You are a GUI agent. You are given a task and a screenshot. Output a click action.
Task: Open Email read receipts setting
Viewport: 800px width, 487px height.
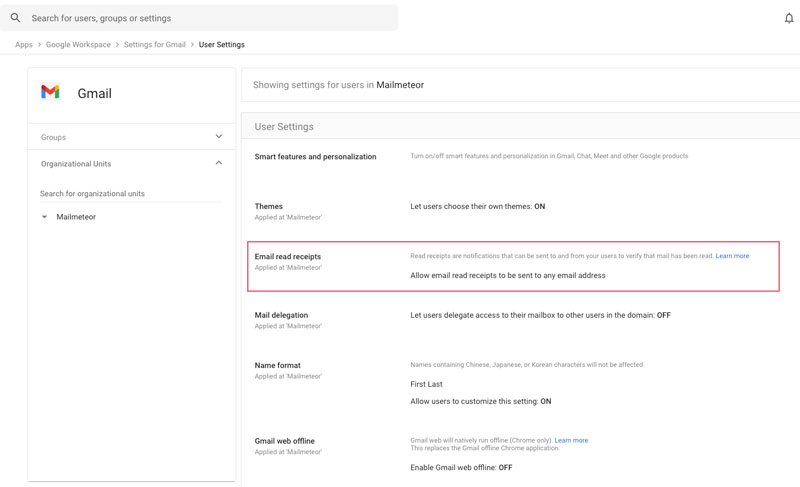(x=288, y=257)
